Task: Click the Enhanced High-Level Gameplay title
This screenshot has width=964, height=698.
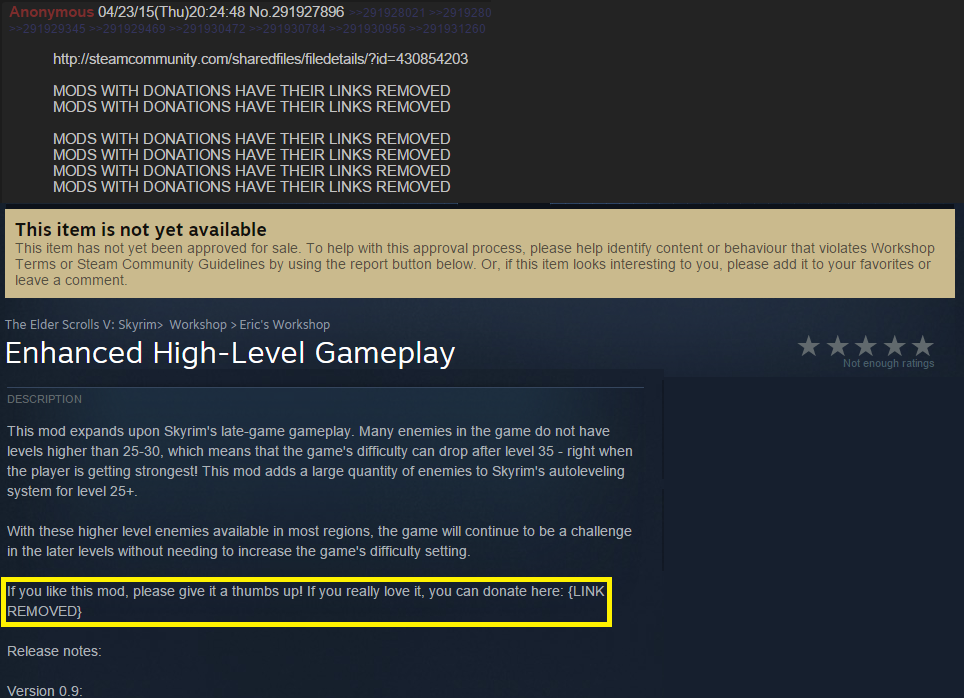Action: tap(230, 354)
